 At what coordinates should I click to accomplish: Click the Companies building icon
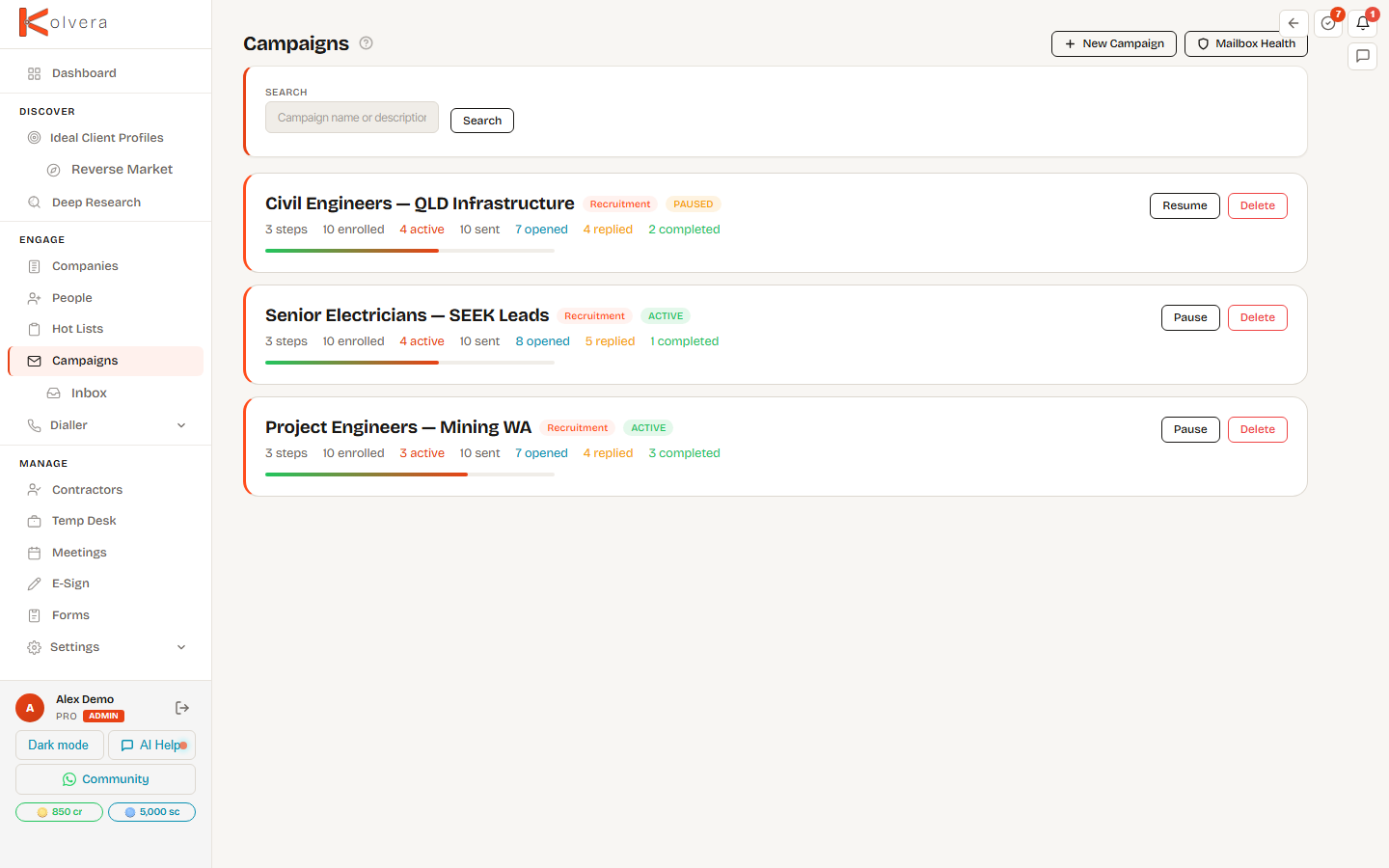pyautogui.click(x=35, y=266)
